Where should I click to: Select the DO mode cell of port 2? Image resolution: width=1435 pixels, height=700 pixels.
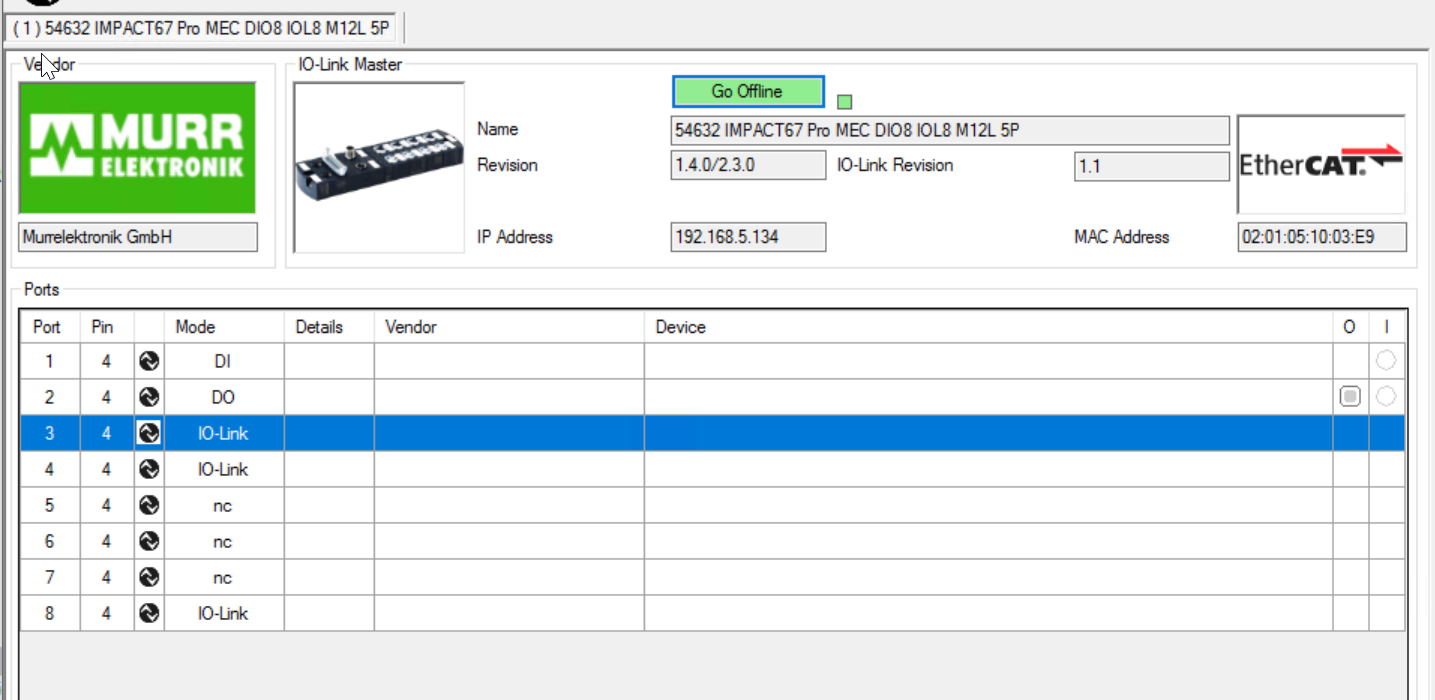[x=224, y=397]
